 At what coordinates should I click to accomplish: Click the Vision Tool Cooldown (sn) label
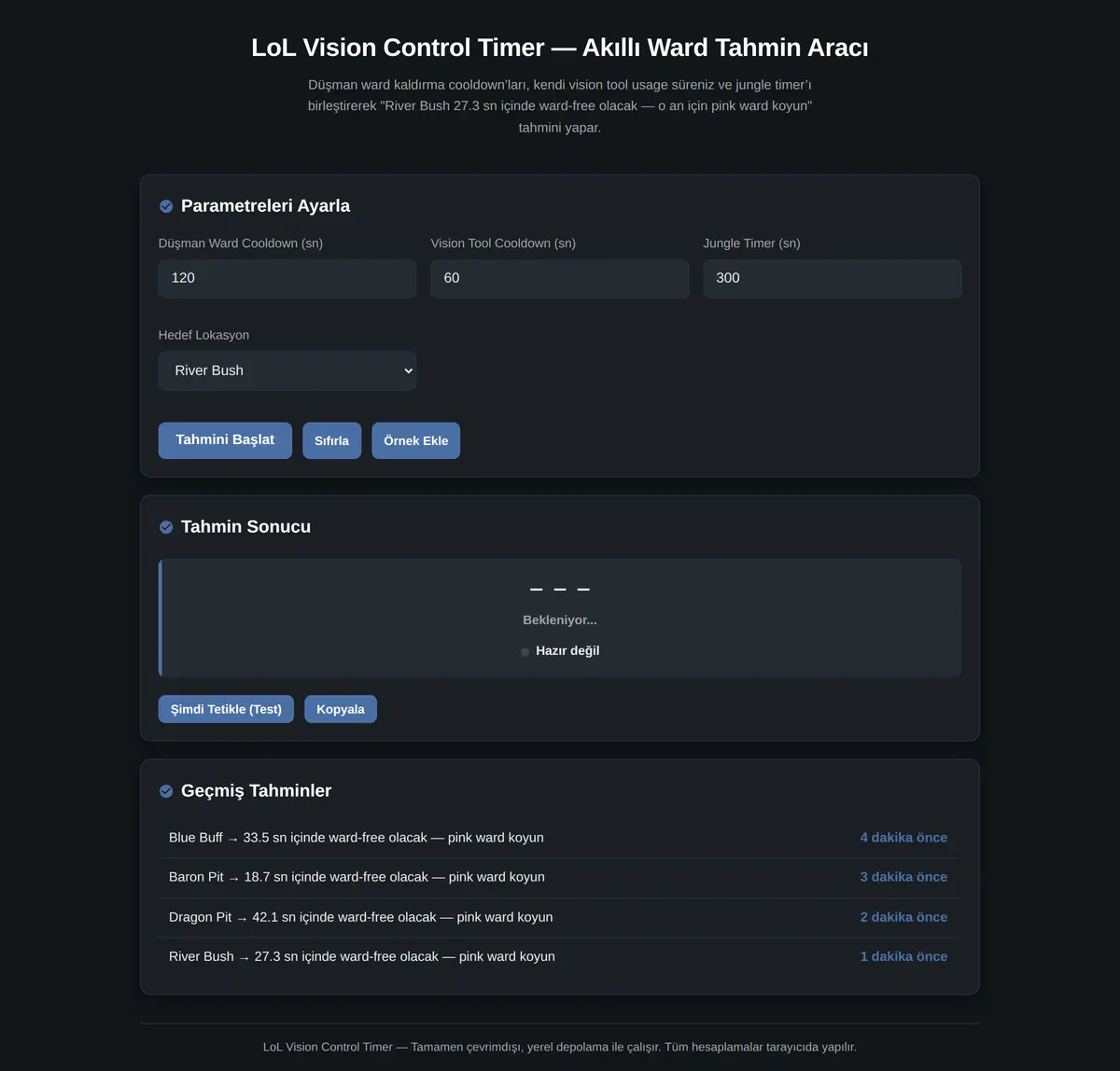click(x=503, y=243)
